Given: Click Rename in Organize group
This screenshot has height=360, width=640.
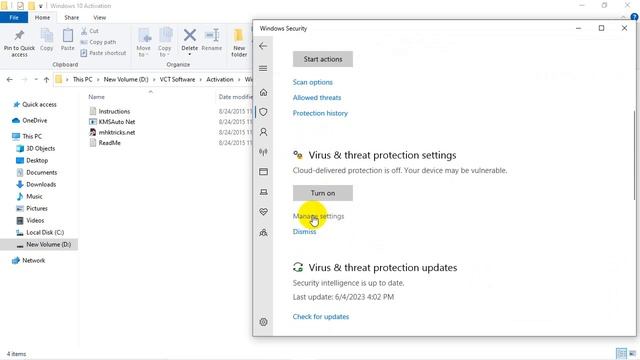Looking at the screenshot, I should click(x=212, y=40).
